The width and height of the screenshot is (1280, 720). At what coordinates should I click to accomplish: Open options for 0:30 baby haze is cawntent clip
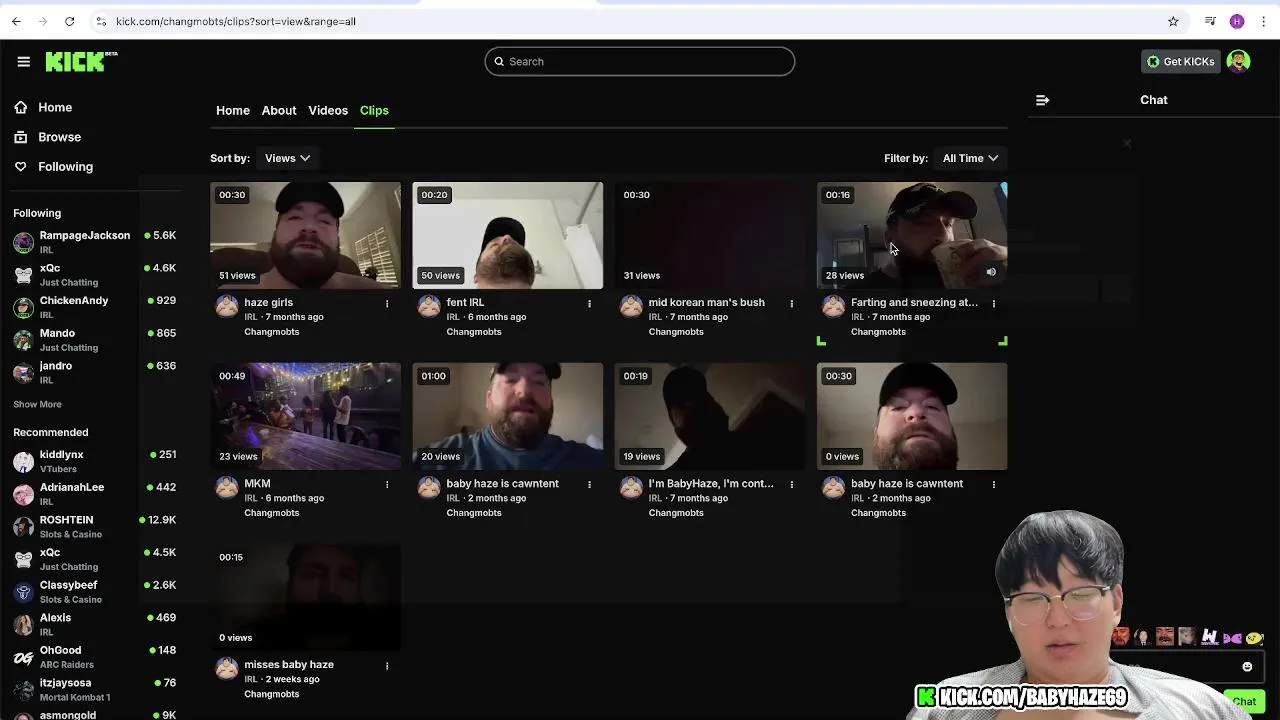(x=993, y=484)
